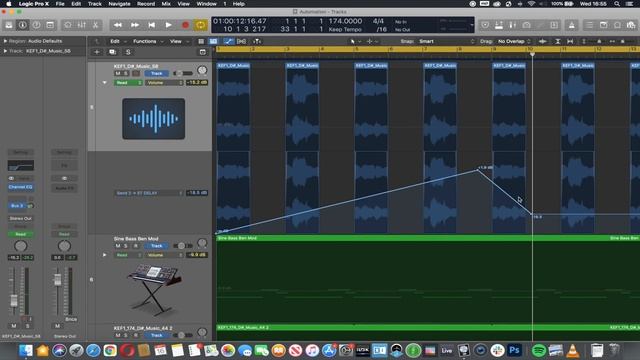This screenshot has width=640, height=360.
Task: Open Spotify from the Dock
Action: click(x=539, y=350)
